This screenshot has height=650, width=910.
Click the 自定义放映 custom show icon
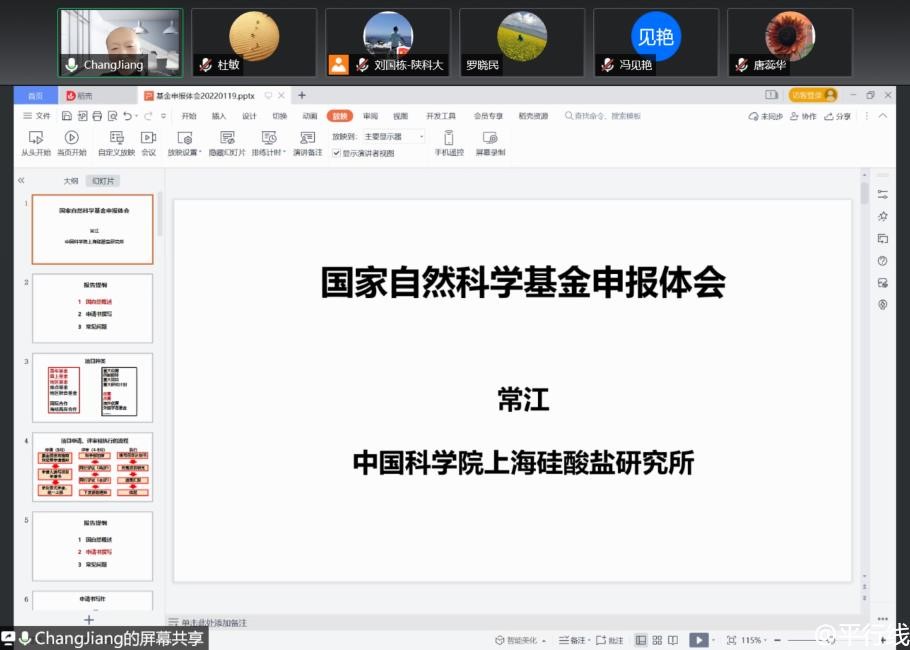pyautogui.click(x=116, y=137)
